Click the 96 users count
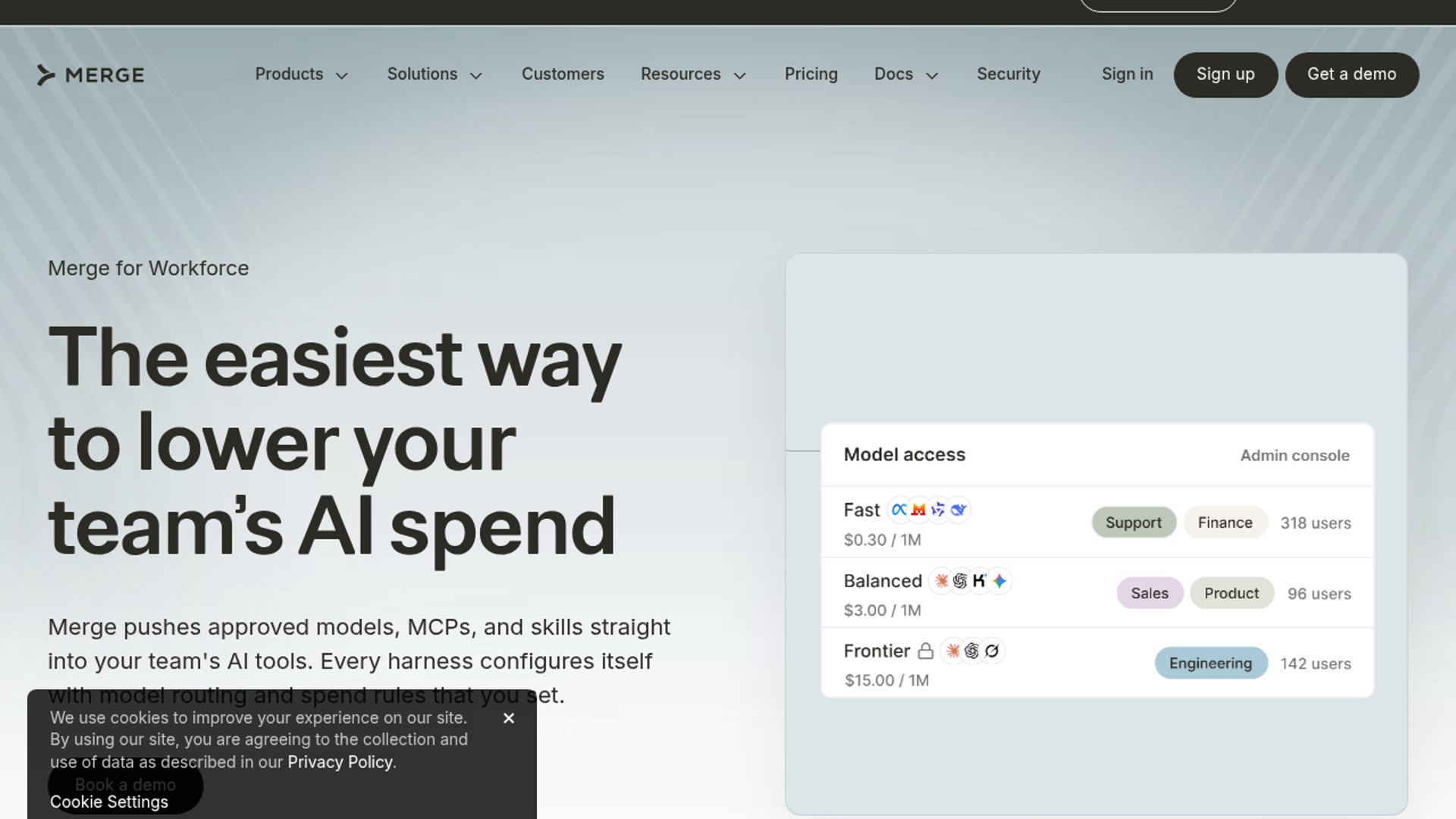Image resolution: width=1456 pixels, height=819 pixels. [1319, 594]
